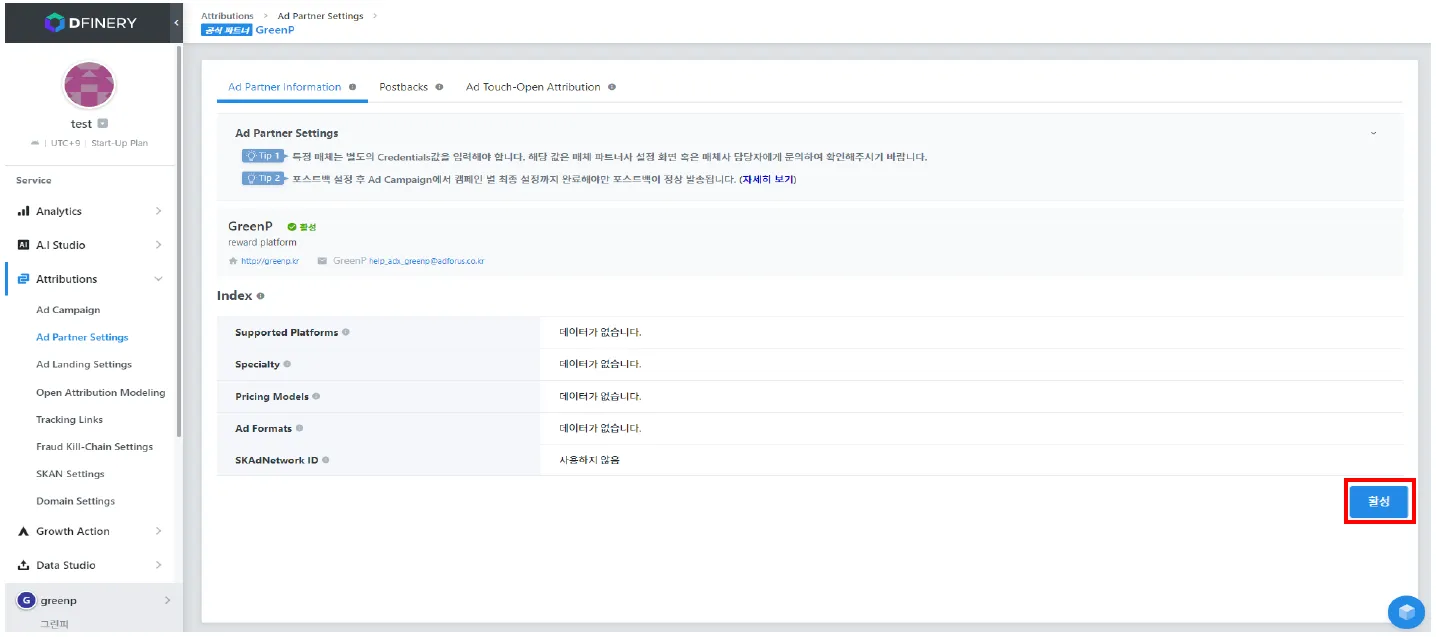Click the mail icon beside GreenP email

[x=322, y=261]
